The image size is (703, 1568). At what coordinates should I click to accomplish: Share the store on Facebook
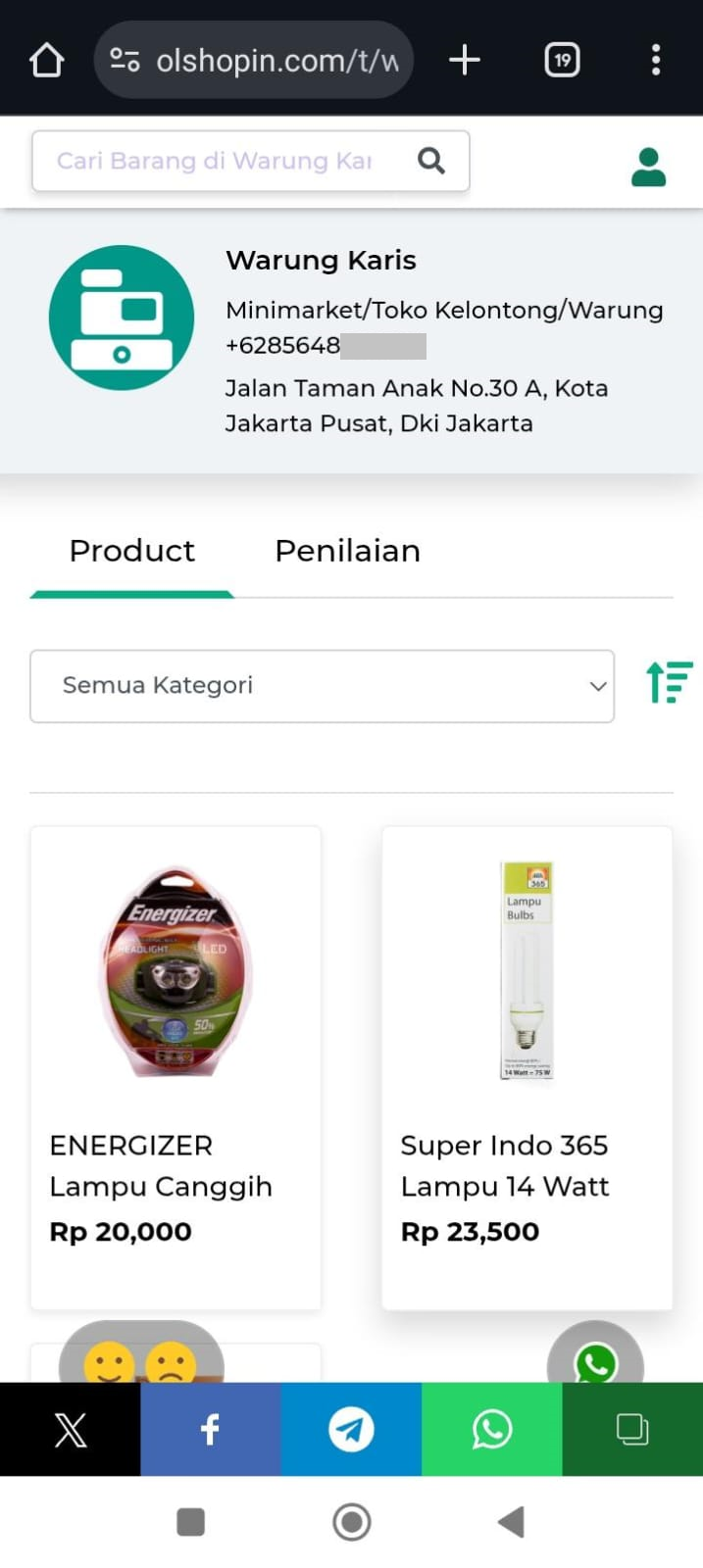tap(210, 1430)
